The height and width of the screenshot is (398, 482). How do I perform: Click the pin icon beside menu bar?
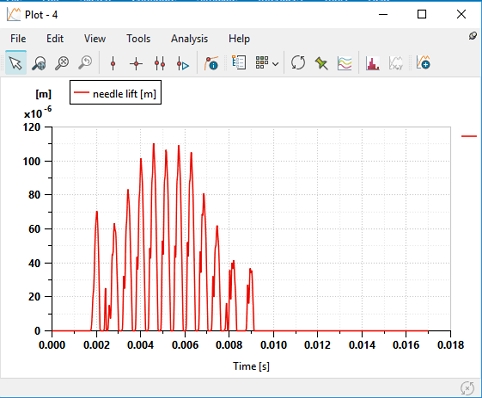(472, 36)
